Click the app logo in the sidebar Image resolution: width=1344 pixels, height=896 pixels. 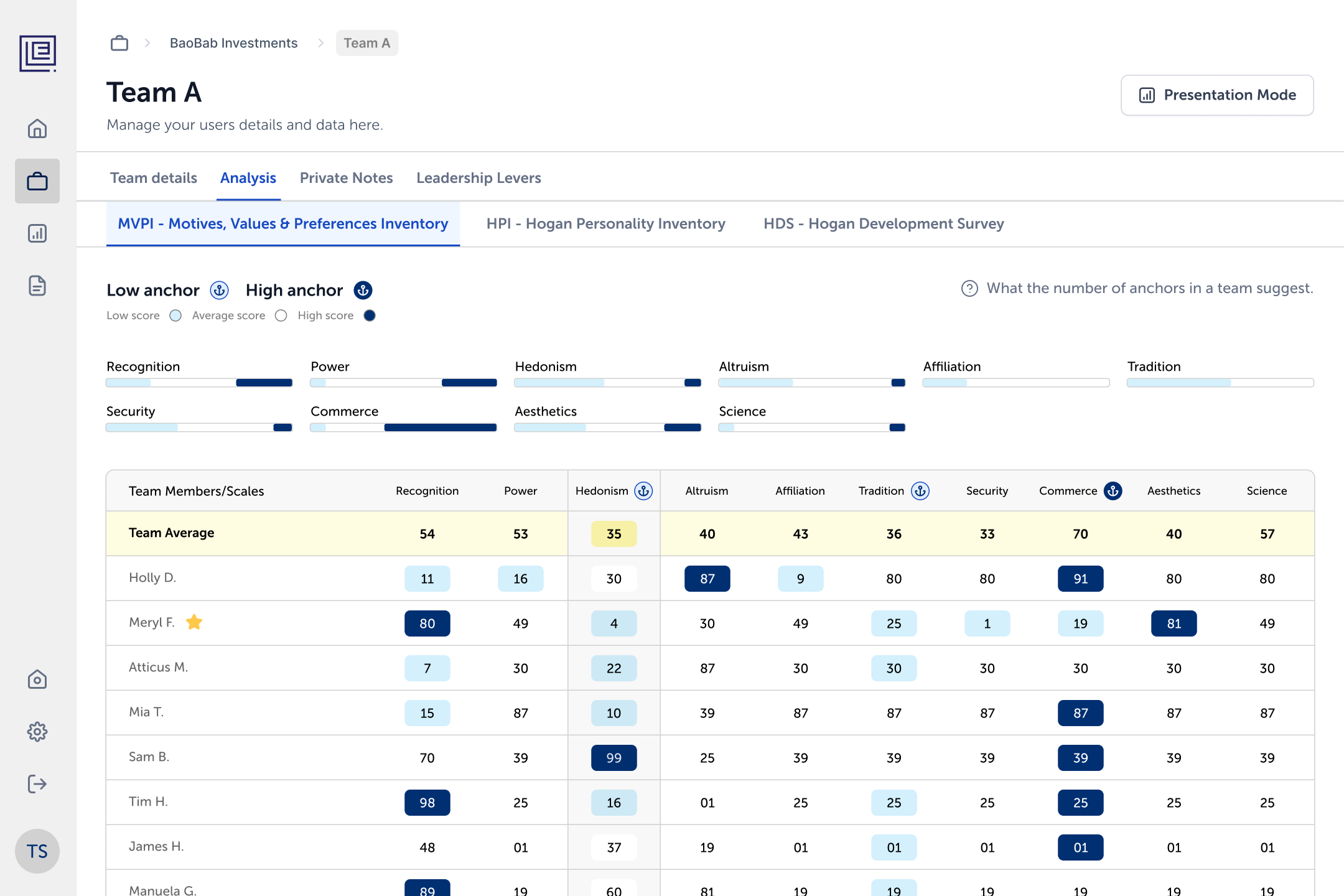coord(37,53)
